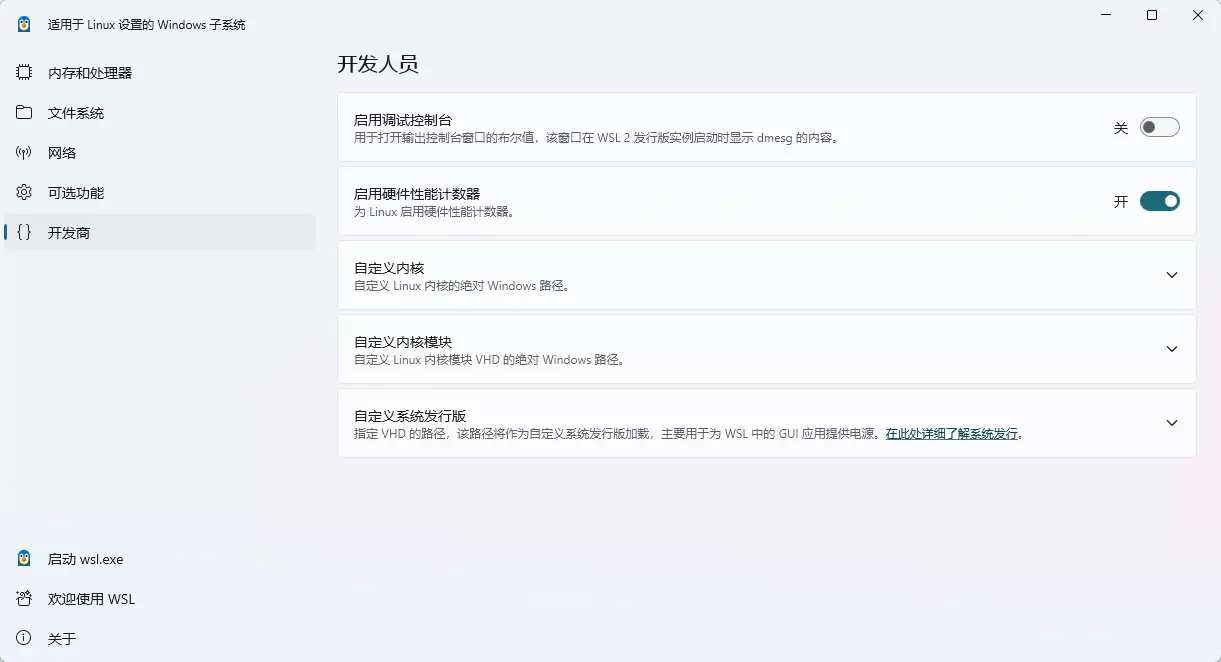This screenshot has width=1221, height=662.
Task: Follow the 在此处详细了解系统发行 link
Action: tap(951, 434)
